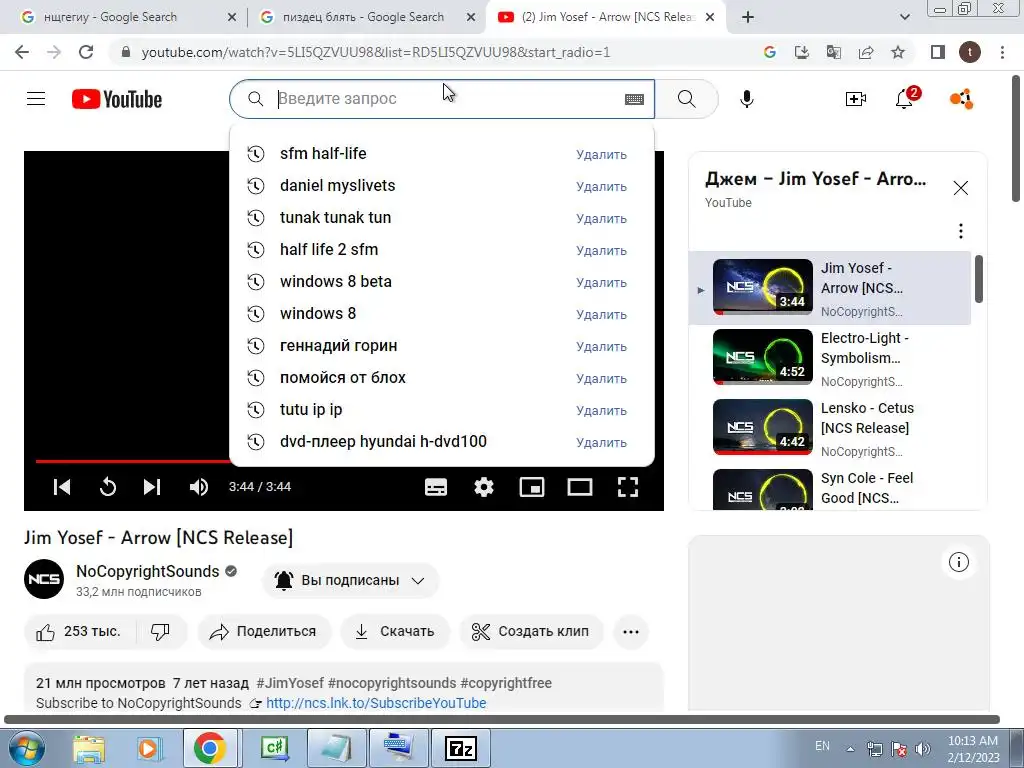Switch to miniplayer mode
The image size is (1024, 768).
[532, 487]
